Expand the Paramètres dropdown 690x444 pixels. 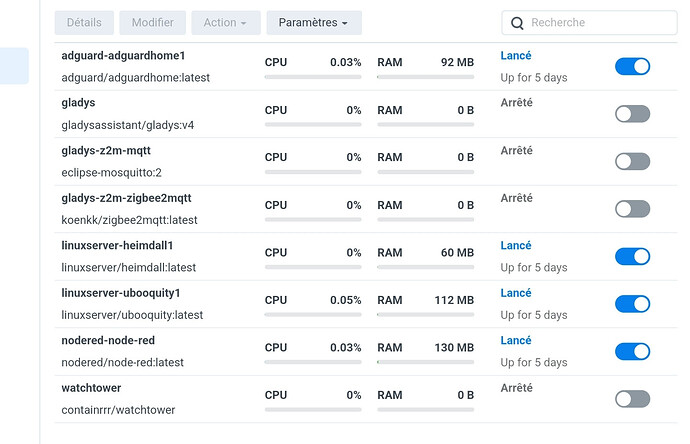tap(314, 23)
